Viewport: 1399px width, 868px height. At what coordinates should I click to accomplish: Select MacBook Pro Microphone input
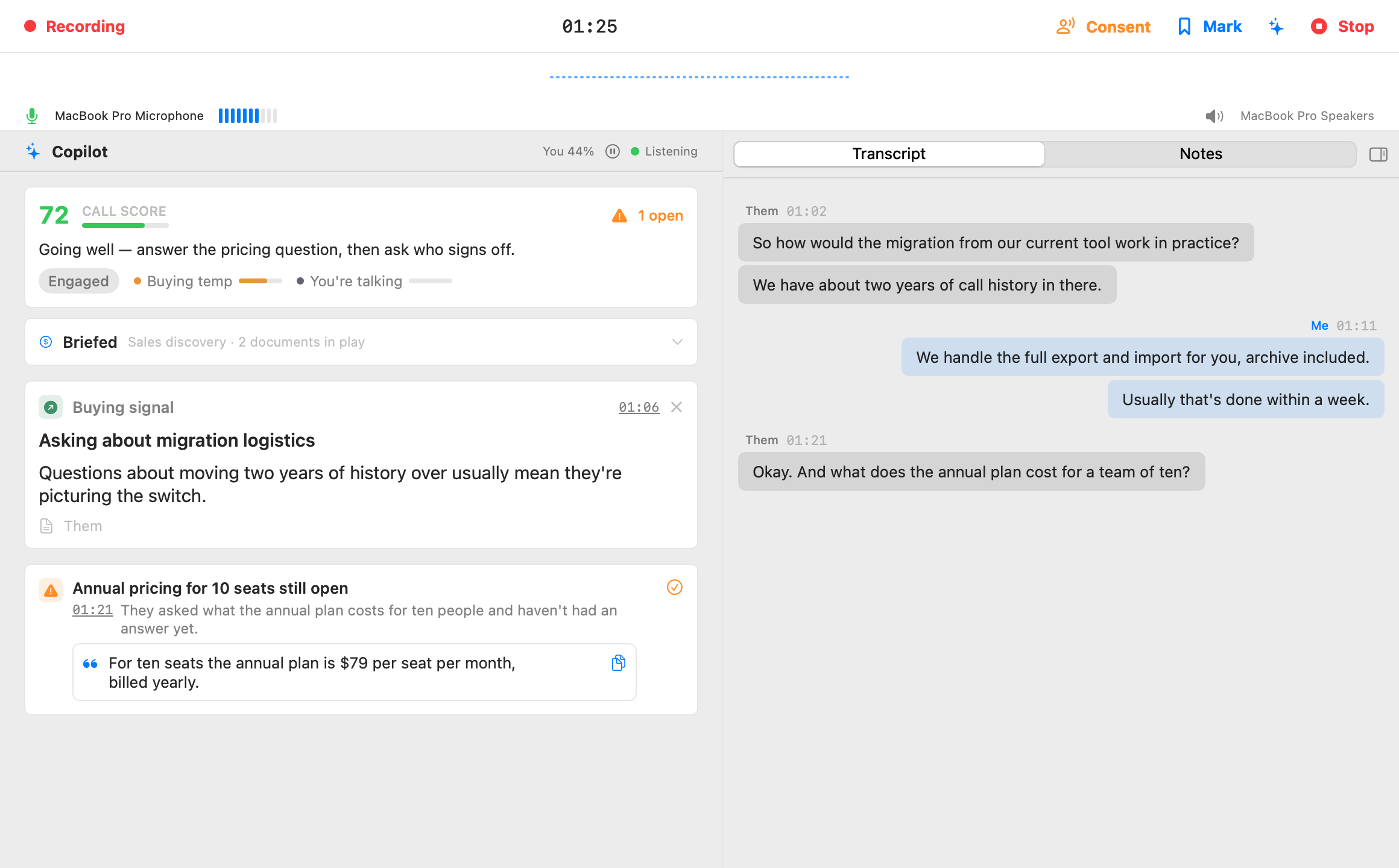click(129, 116)
